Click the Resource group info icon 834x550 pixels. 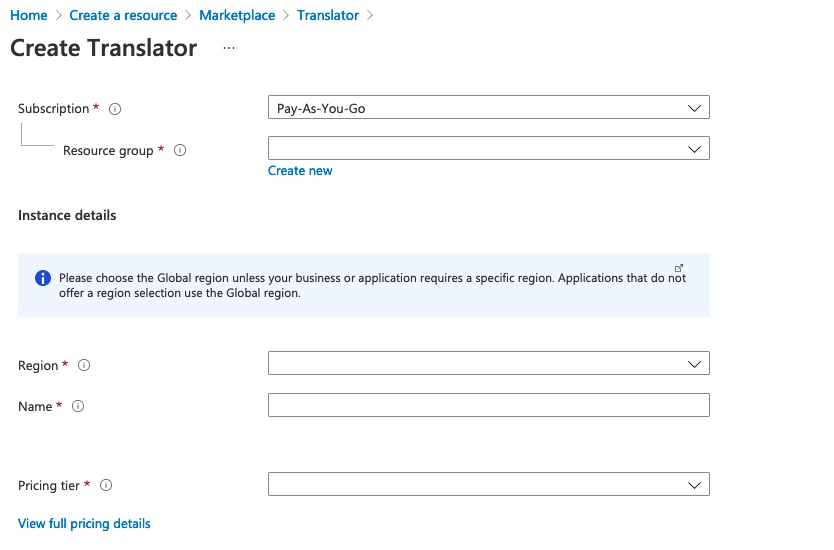[180, 151]
